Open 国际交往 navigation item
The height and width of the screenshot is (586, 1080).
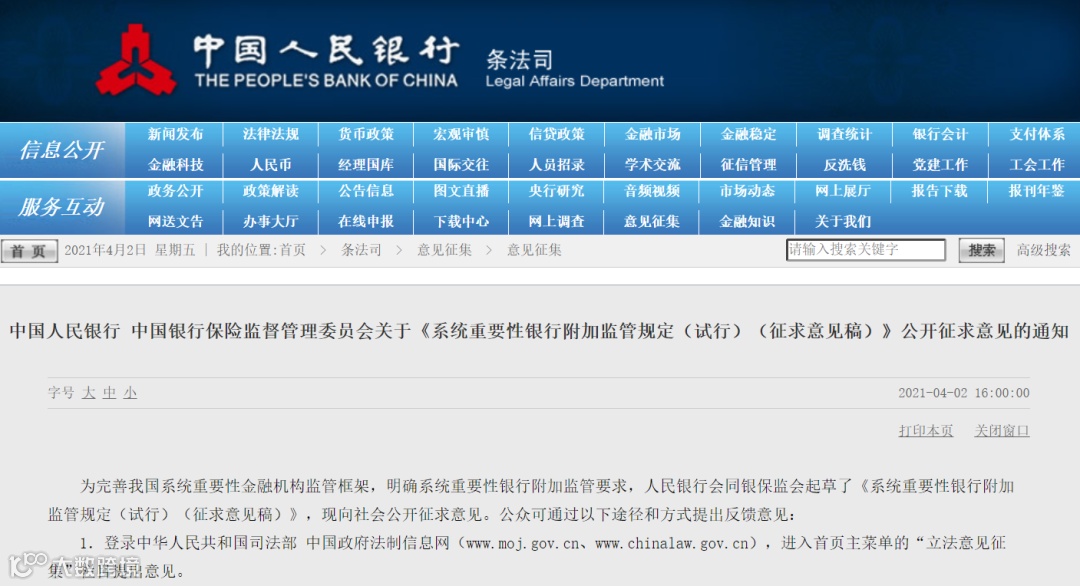[x=461, y=165]
